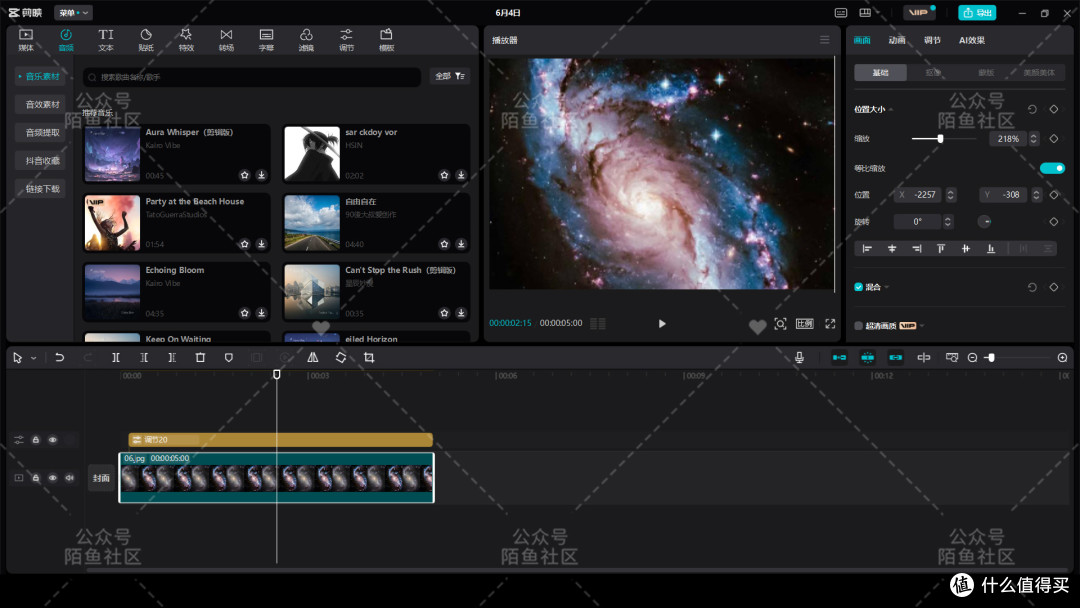Start voice recording with microphone icon
1080x608 pixels.
click(799, 357)
